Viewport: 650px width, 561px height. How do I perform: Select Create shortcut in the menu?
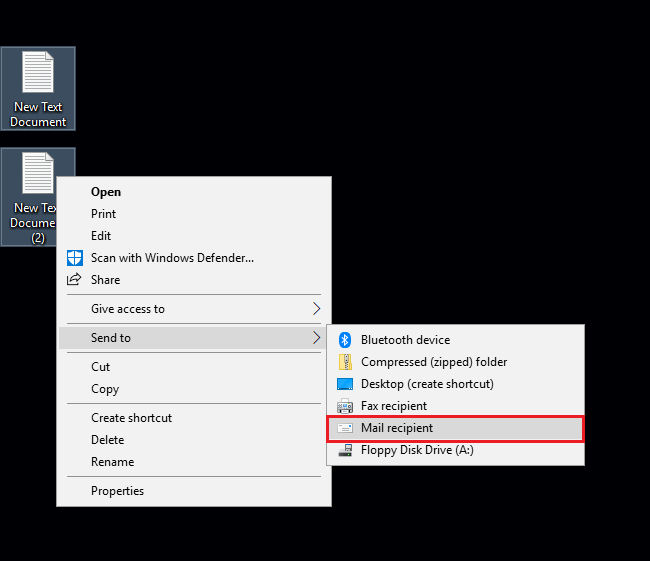tap(194, 418)
